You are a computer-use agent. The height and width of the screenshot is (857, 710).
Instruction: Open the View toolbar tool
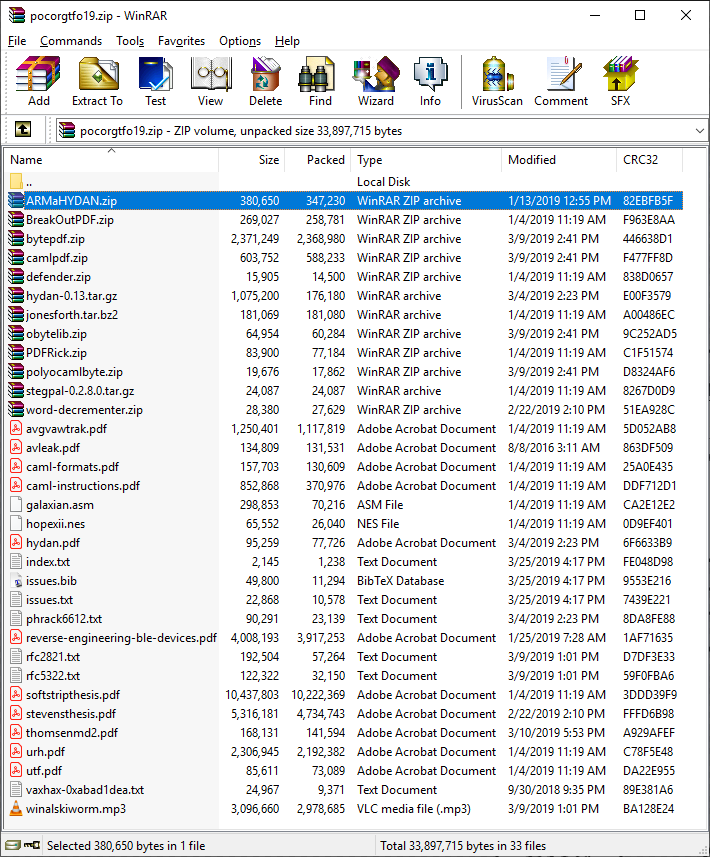pyautogui.click(x=210, y=81)
